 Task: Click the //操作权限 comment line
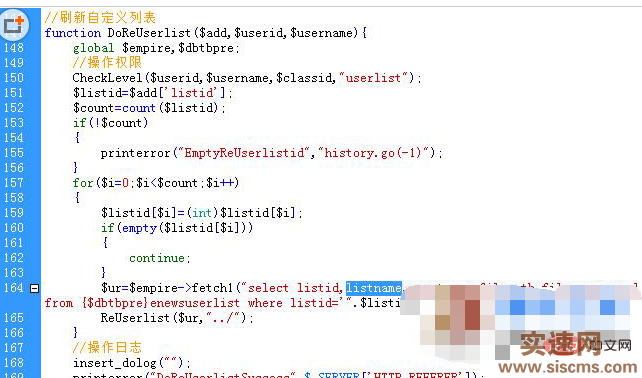click(107, 62)
